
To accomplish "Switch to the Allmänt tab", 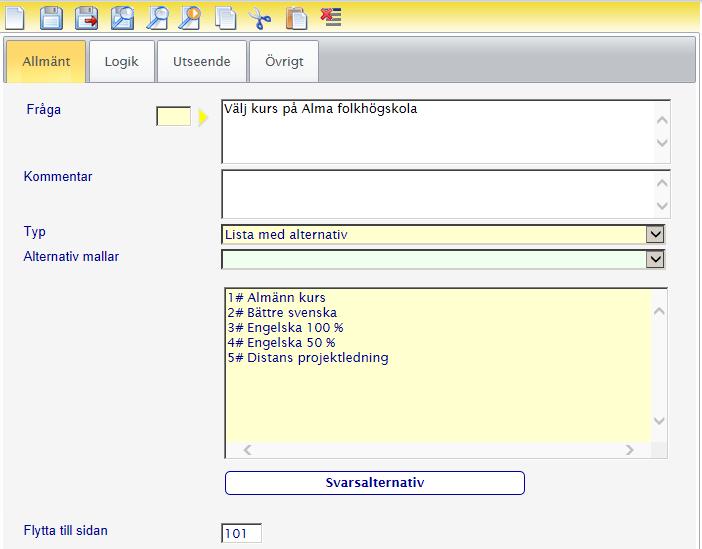I will point(46,61).
